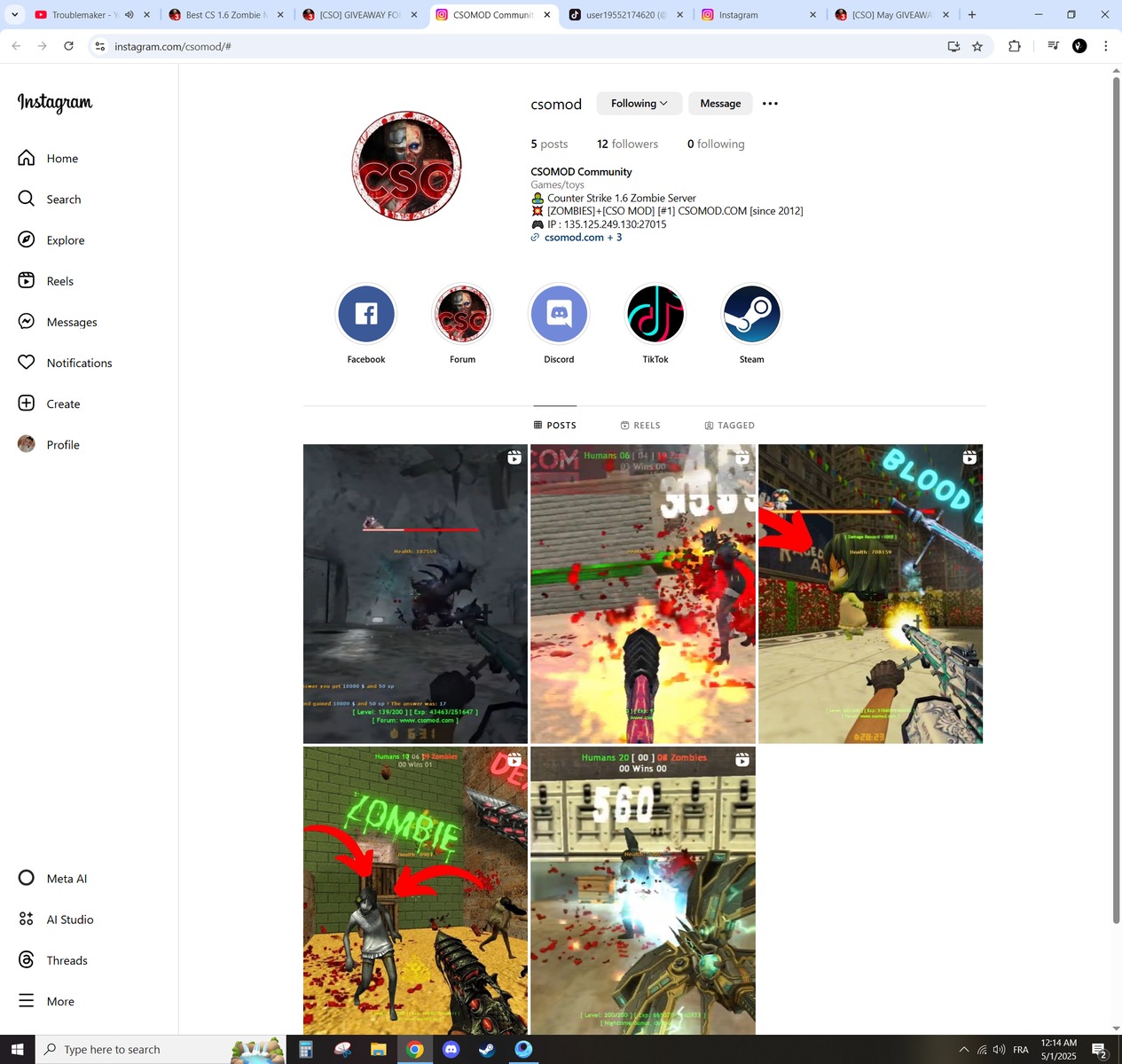Open the BLOOD reel thumbnail
Screen dimensions: 1122x1064
870,594
